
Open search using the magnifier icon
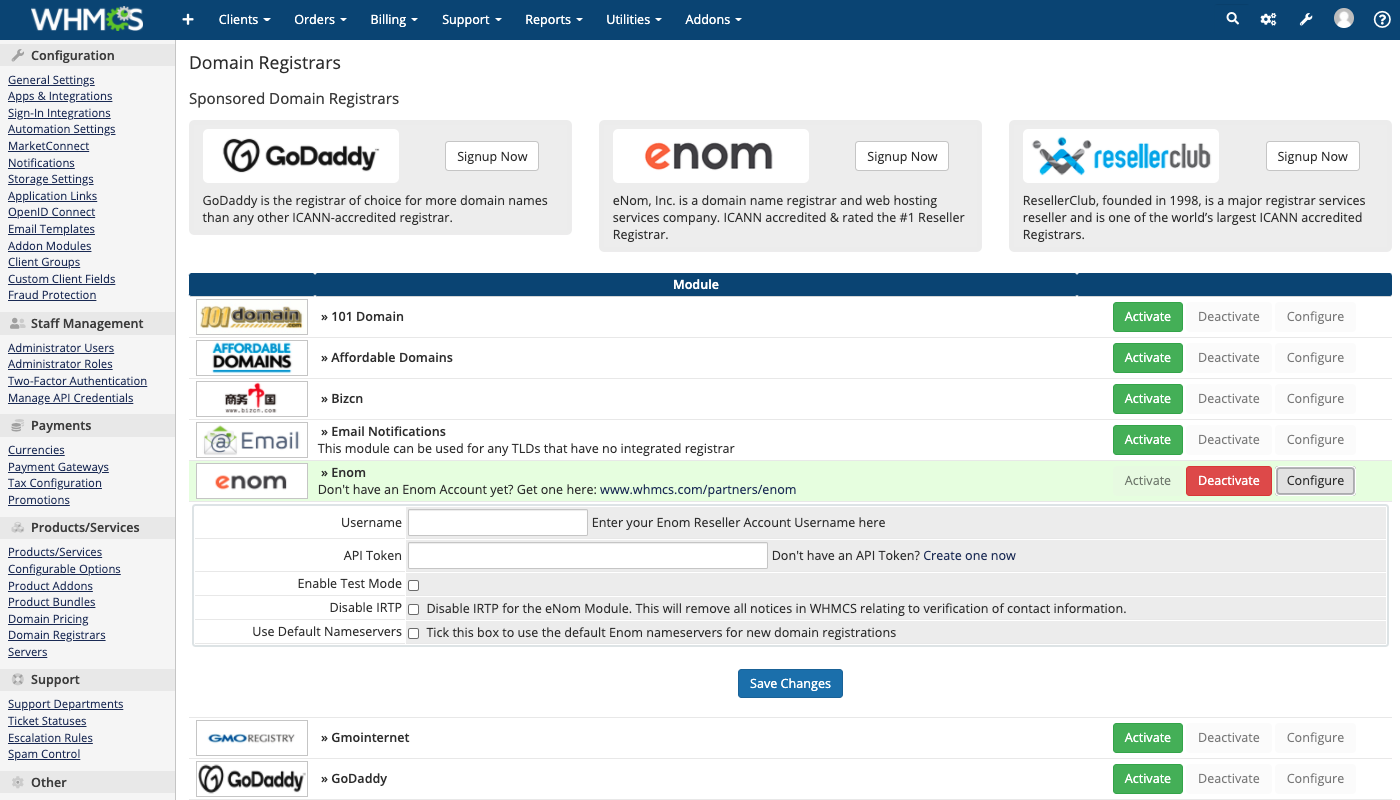1232,19
